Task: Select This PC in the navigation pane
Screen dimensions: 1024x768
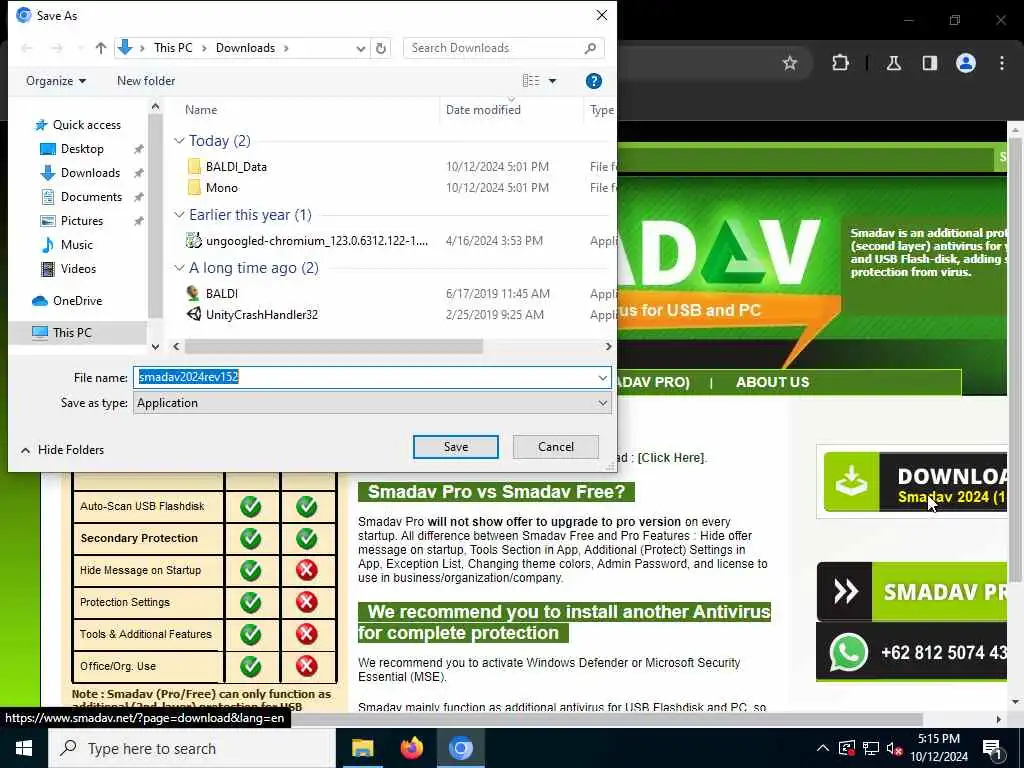Action: point(72,332)
